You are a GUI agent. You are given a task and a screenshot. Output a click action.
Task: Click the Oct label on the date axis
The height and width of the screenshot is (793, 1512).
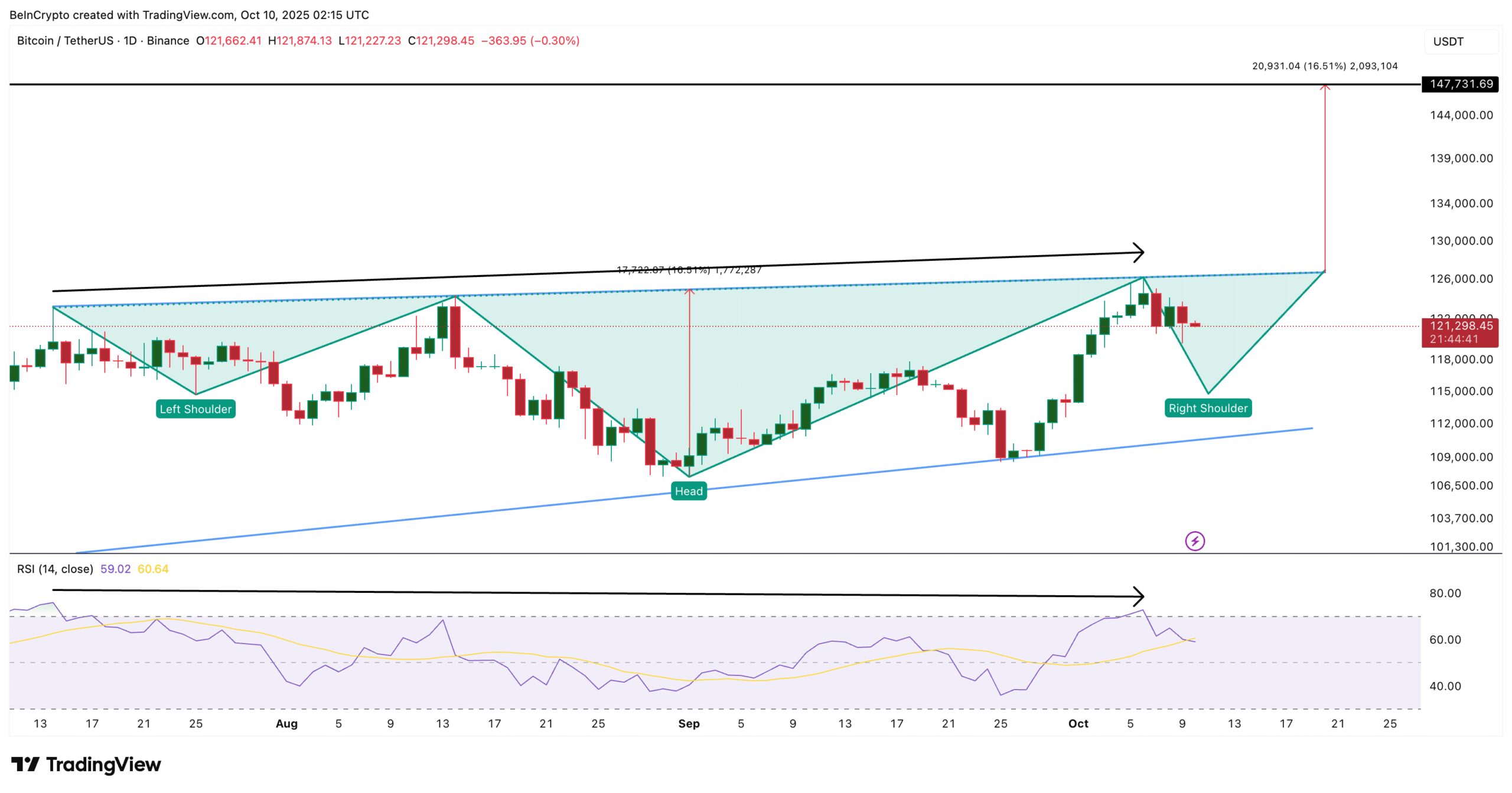pyautogui.click(x=1078, y=723)
